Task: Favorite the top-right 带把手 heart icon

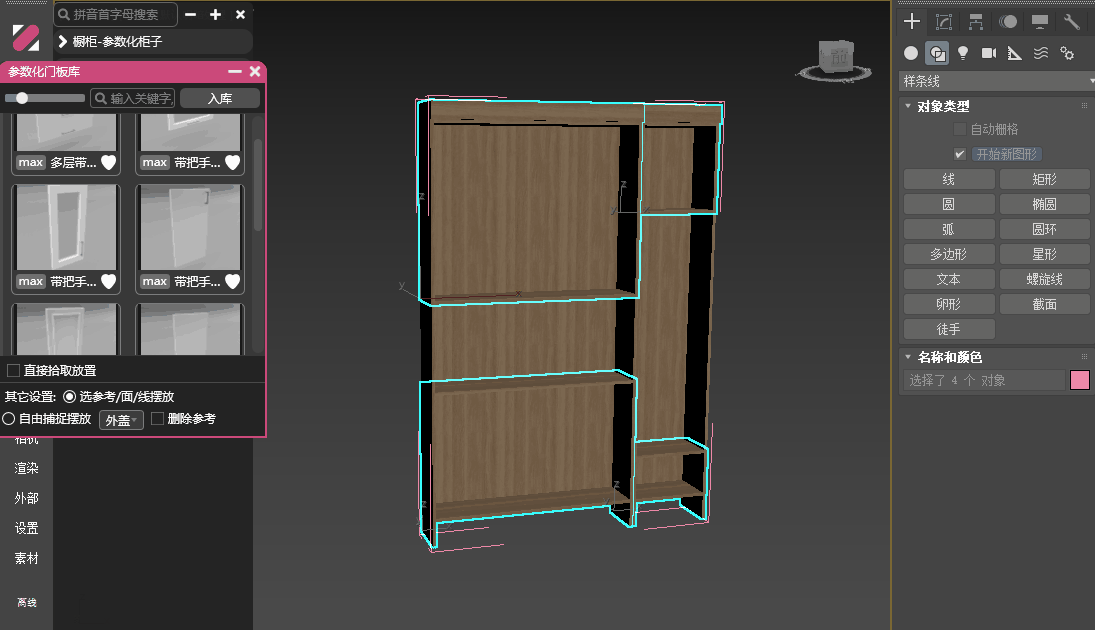Action: [x=233, y=163]
